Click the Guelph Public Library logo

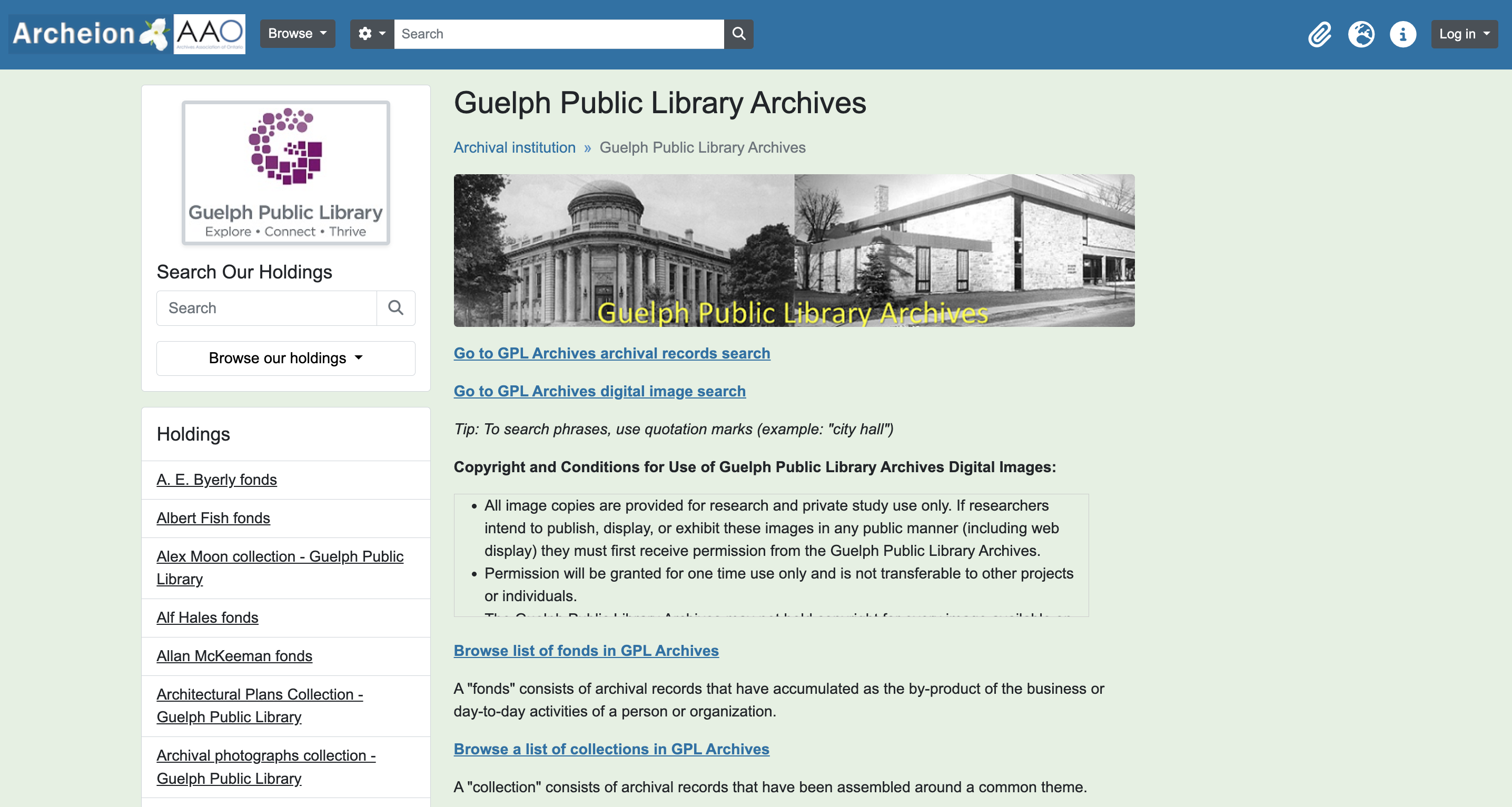[286, 173]
